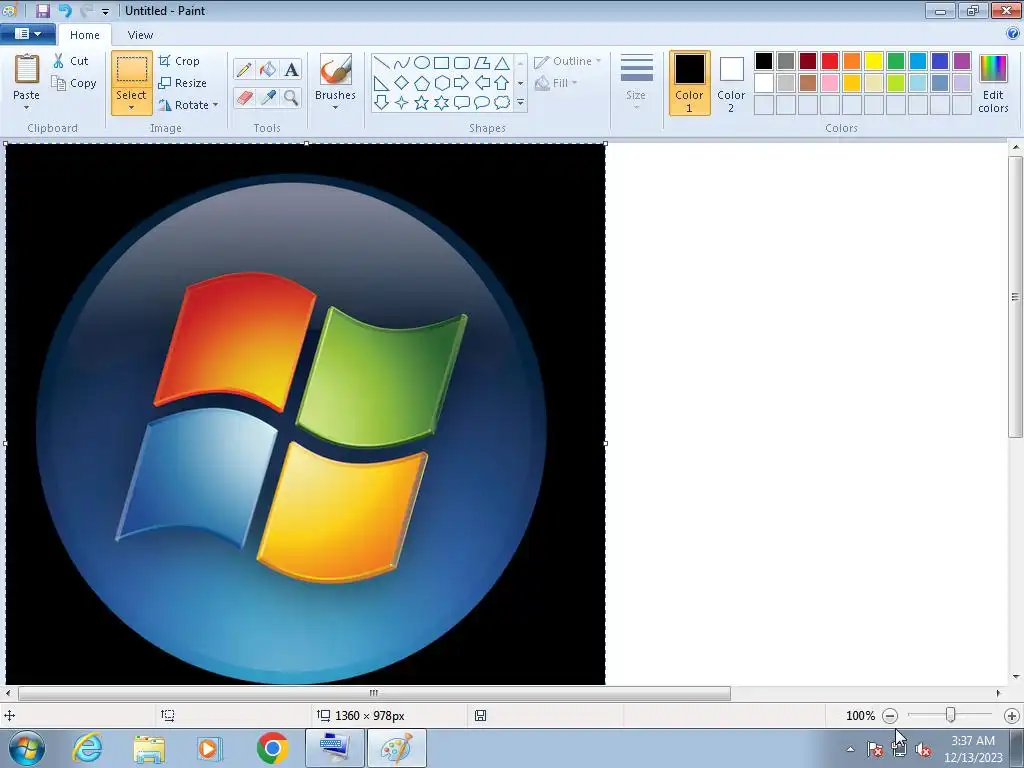Select the Down arrow shape
This screenshot has width=1024, height=768.
[x=381, y=103]
